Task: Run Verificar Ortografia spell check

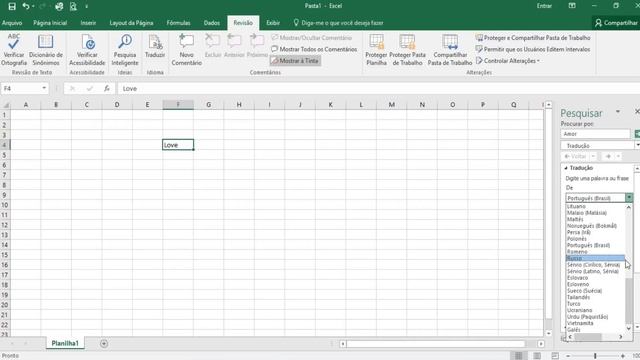Action: tap(14, 50)
